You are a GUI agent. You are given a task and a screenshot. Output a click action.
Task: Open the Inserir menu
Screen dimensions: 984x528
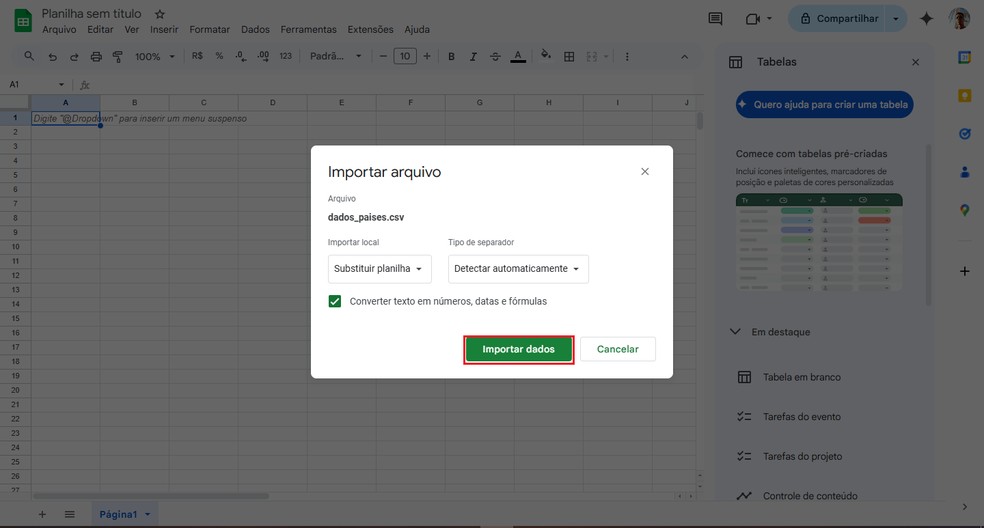click(164, 30)
